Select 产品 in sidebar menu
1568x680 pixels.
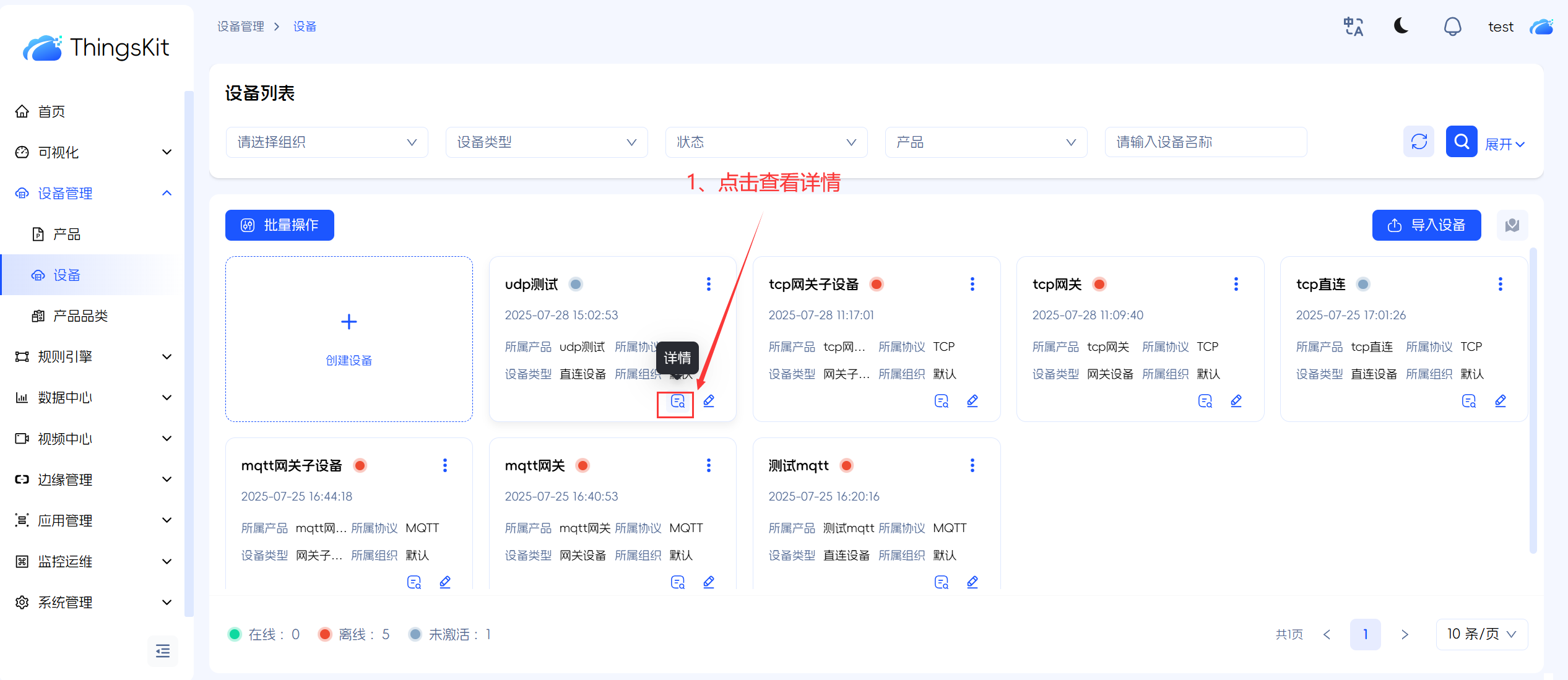(x=67, y=235)
